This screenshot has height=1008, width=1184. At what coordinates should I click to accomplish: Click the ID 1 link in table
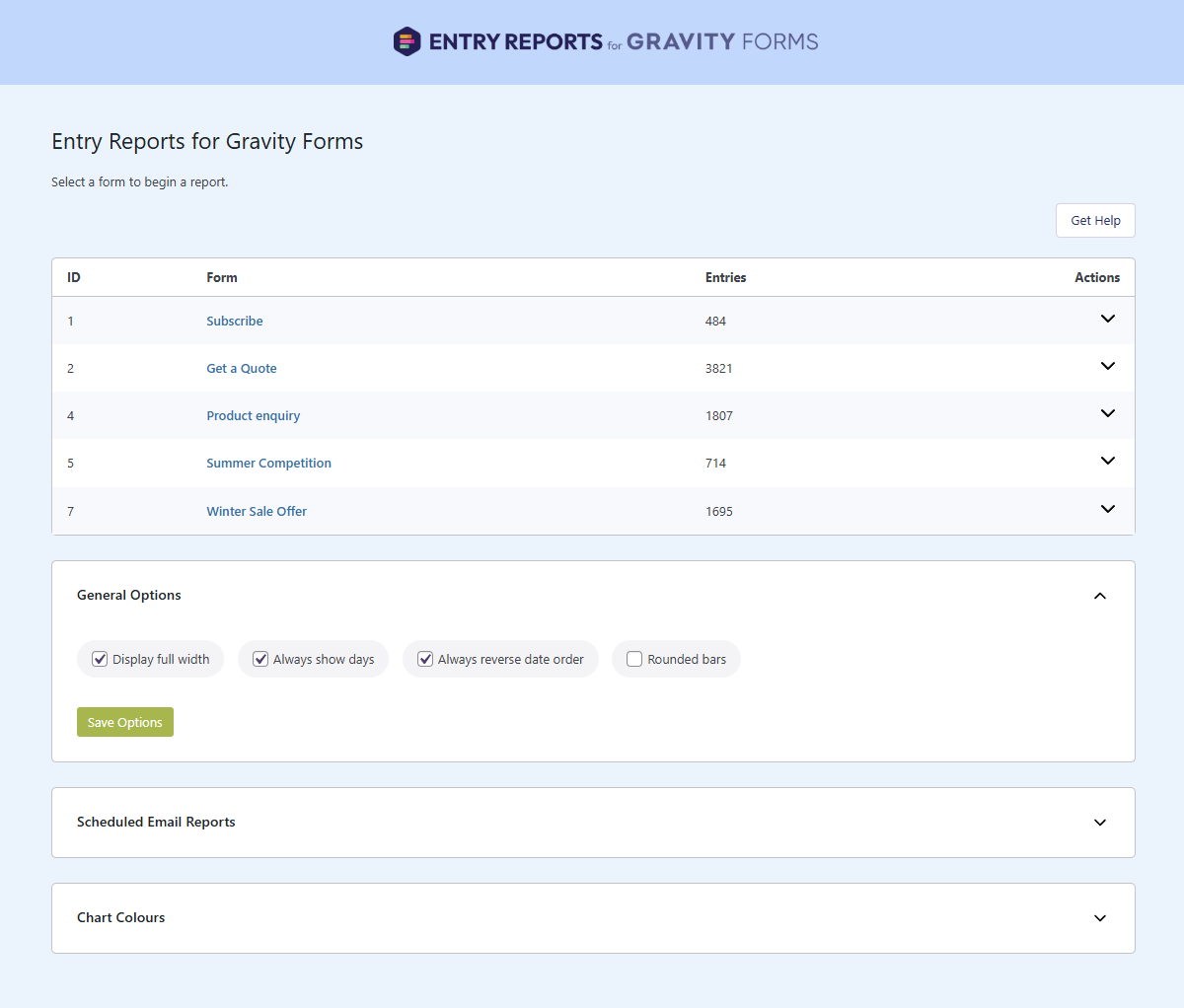pyautogui.click(x=70, y=322)
